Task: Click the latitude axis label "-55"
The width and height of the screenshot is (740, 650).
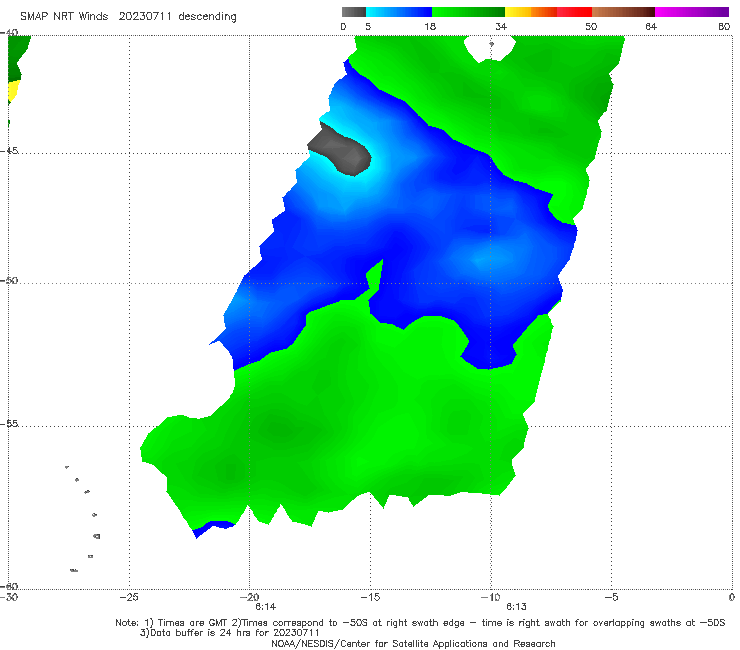Action: coord(9,424)
